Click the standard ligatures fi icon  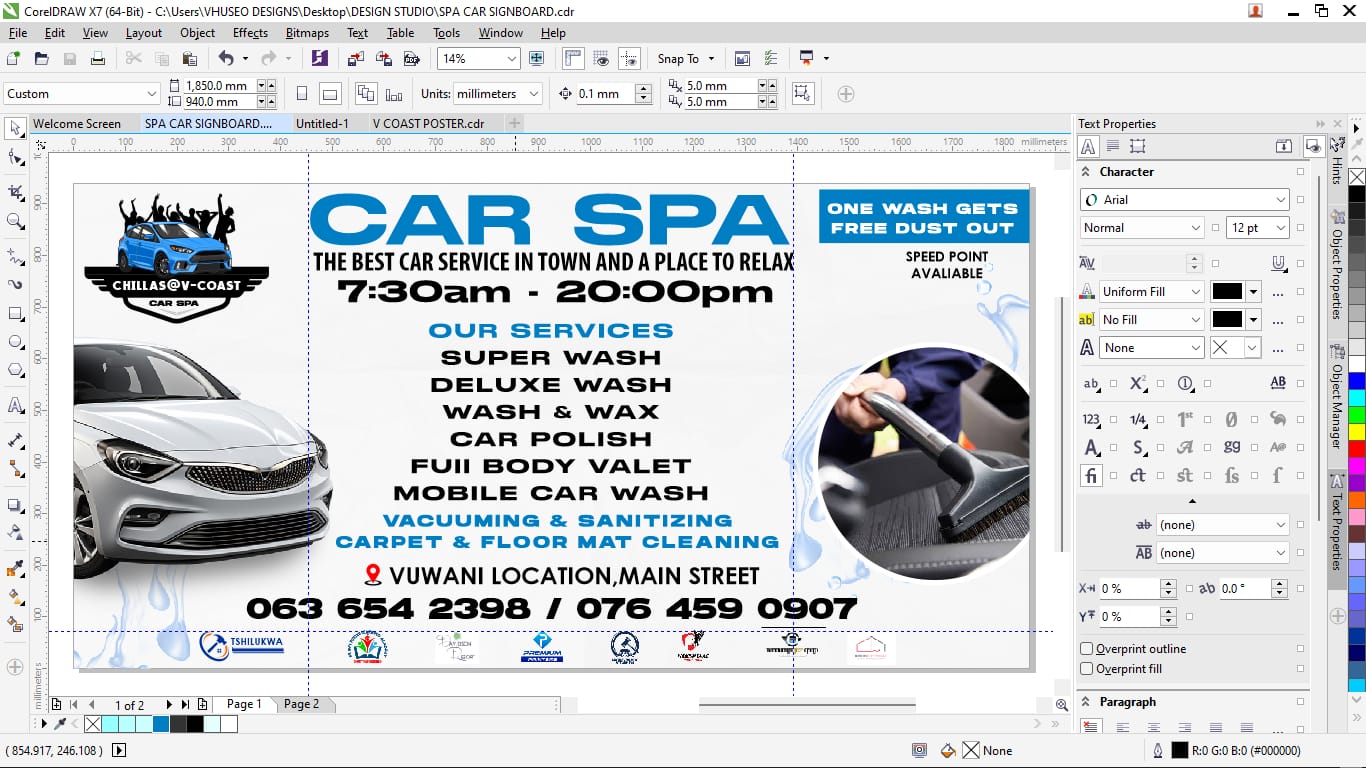pyautogui.click(x=1091, y=476)
